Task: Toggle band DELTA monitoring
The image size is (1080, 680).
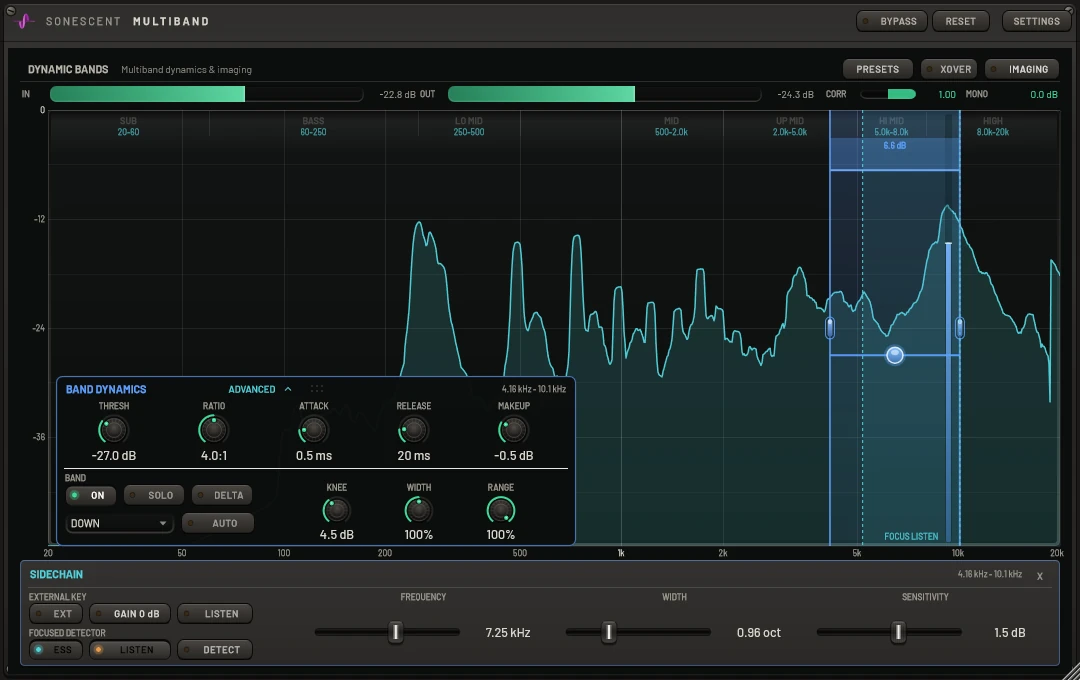Action: 222,495
